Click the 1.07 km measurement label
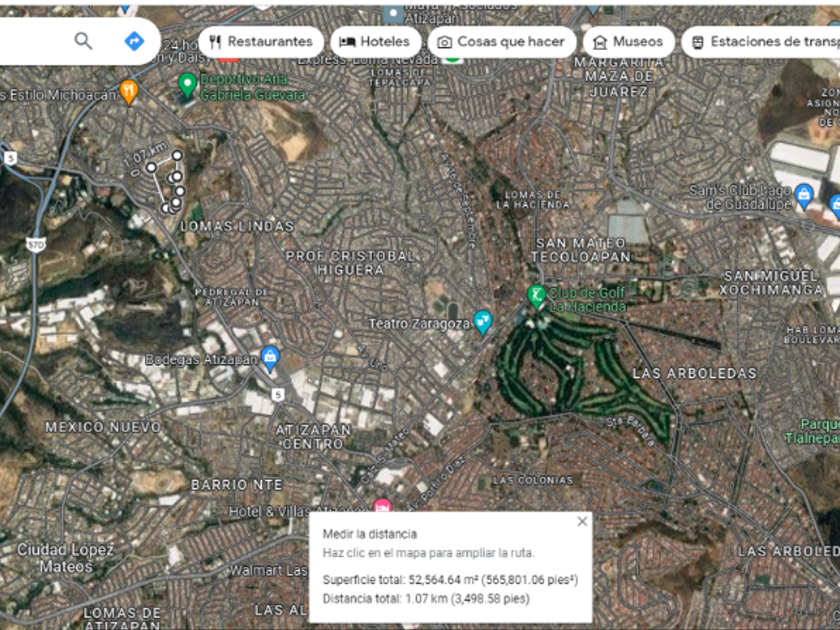This screenshot has height=630, width=840. pyautogui.click(x=145, y=155)
